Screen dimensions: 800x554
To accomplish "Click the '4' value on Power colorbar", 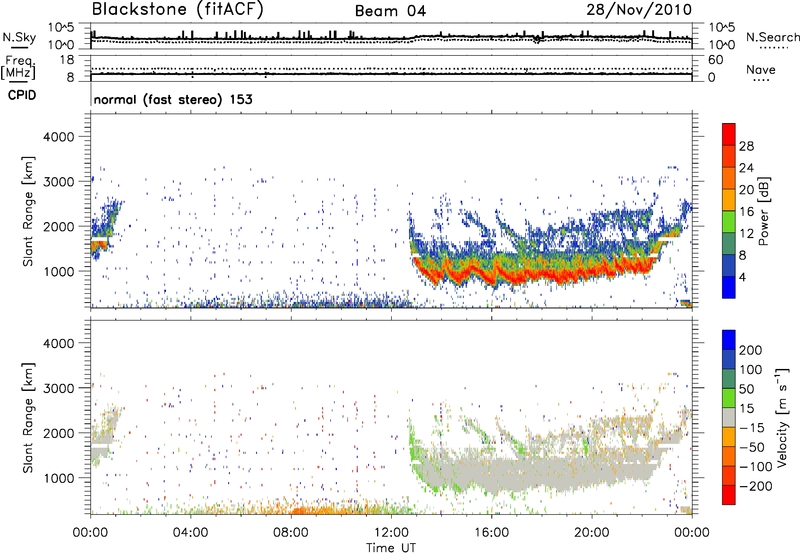I will point(743,278).
